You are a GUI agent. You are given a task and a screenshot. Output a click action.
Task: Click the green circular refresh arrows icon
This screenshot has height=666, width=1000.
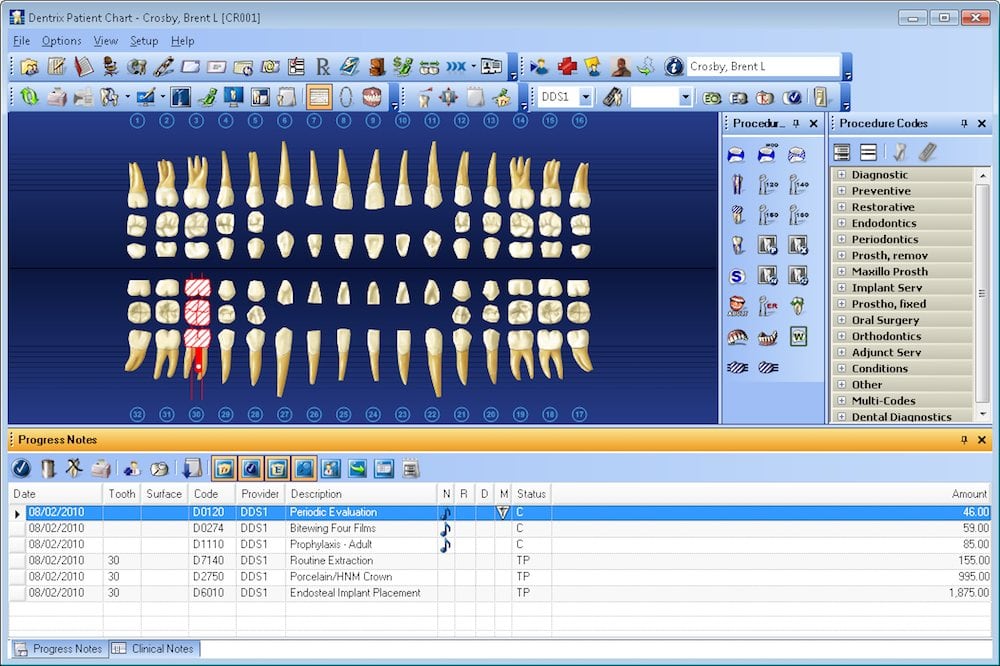(29, 97)
